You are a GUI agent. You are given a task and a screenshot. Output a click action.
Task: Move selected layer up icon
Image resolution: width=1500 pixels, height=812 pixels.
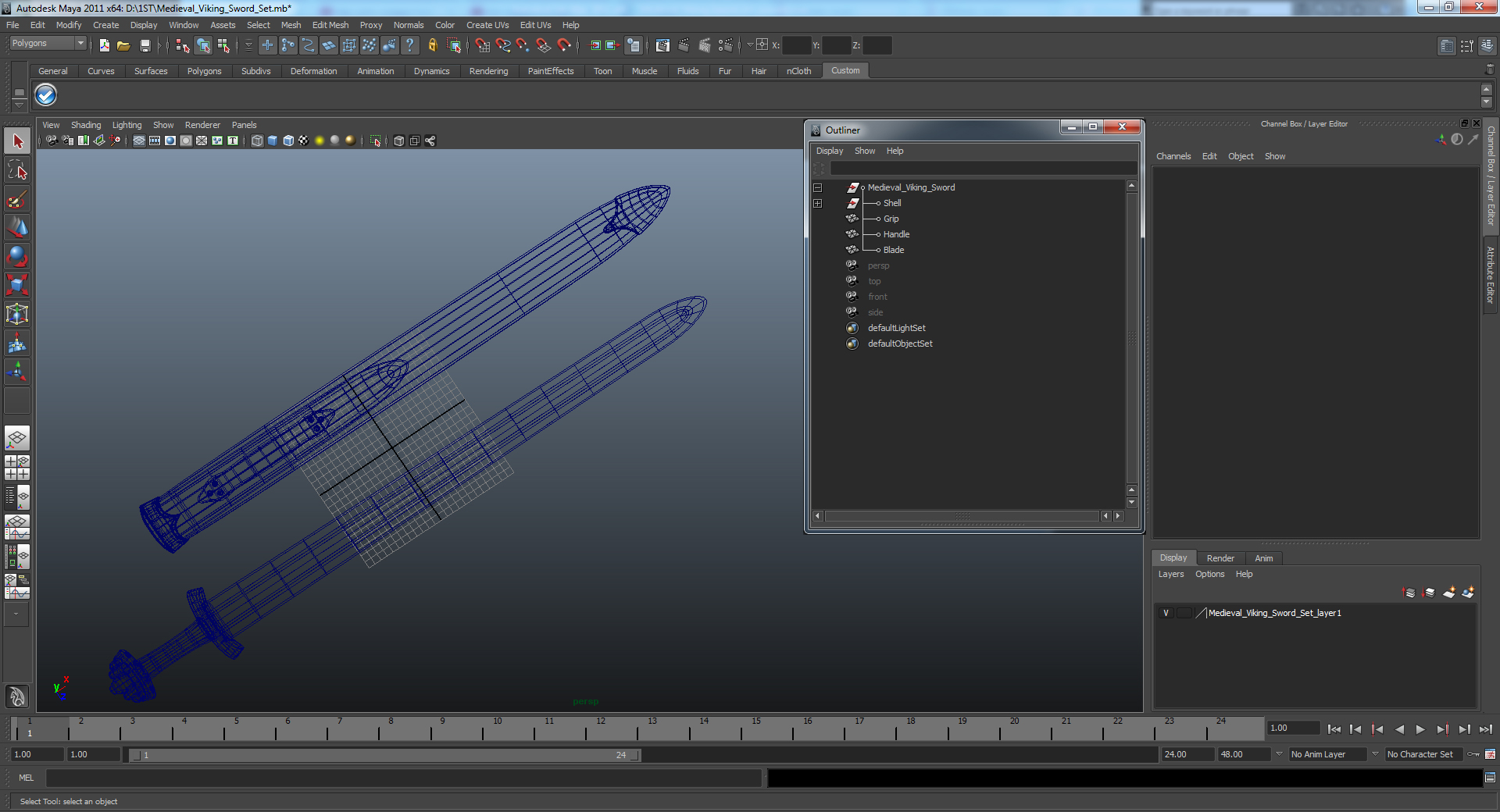[x=1409, y=593]
